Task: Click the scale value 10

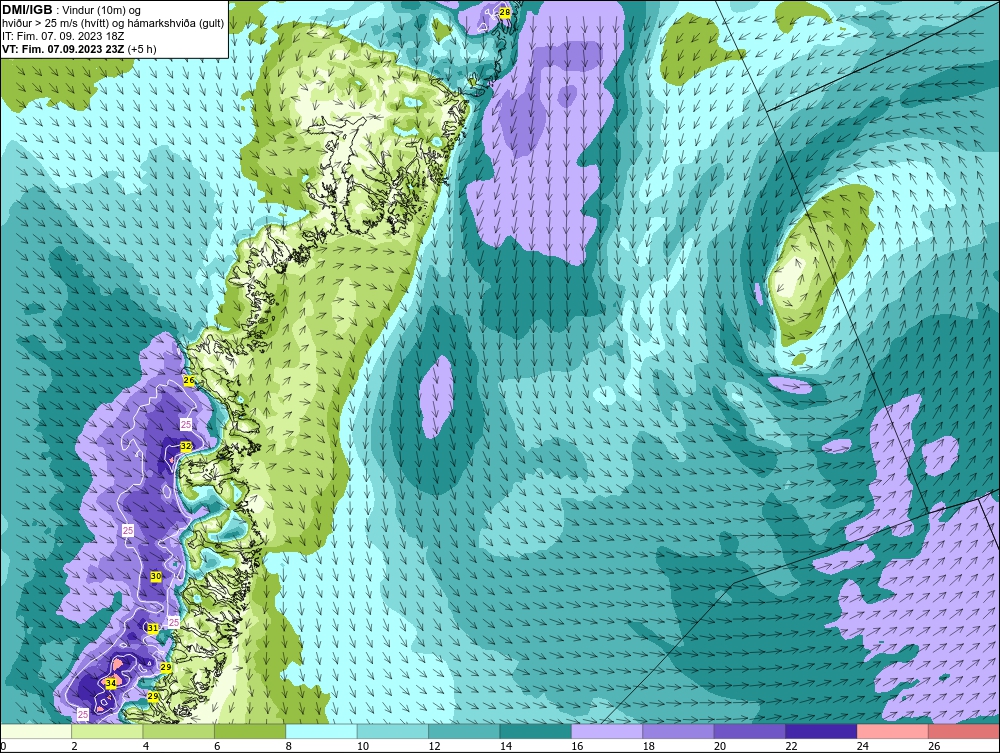Action: (363, 746)
